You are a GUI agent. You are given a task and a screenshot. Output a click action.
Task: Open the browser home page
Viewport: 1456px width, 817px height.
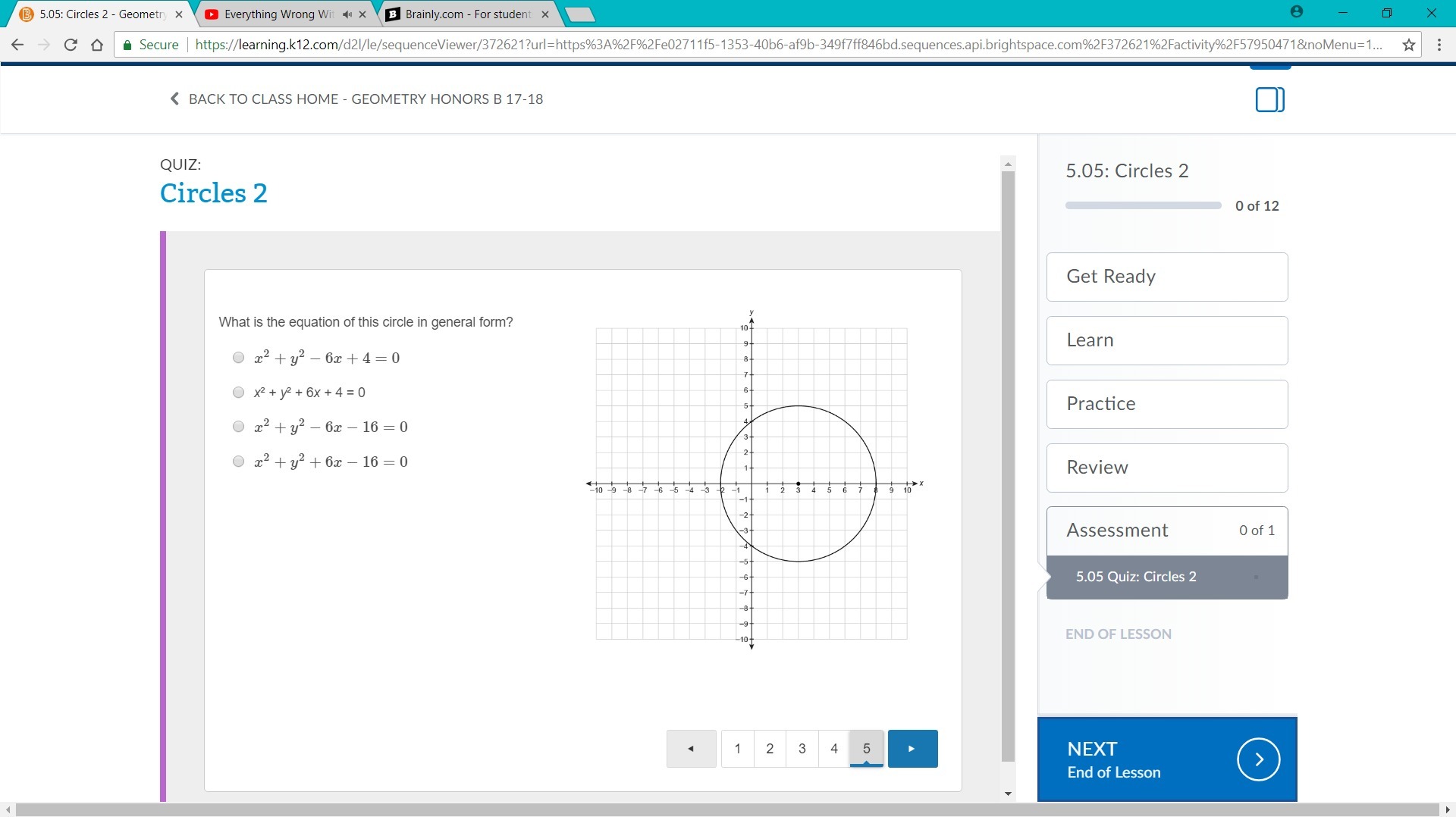97,45
